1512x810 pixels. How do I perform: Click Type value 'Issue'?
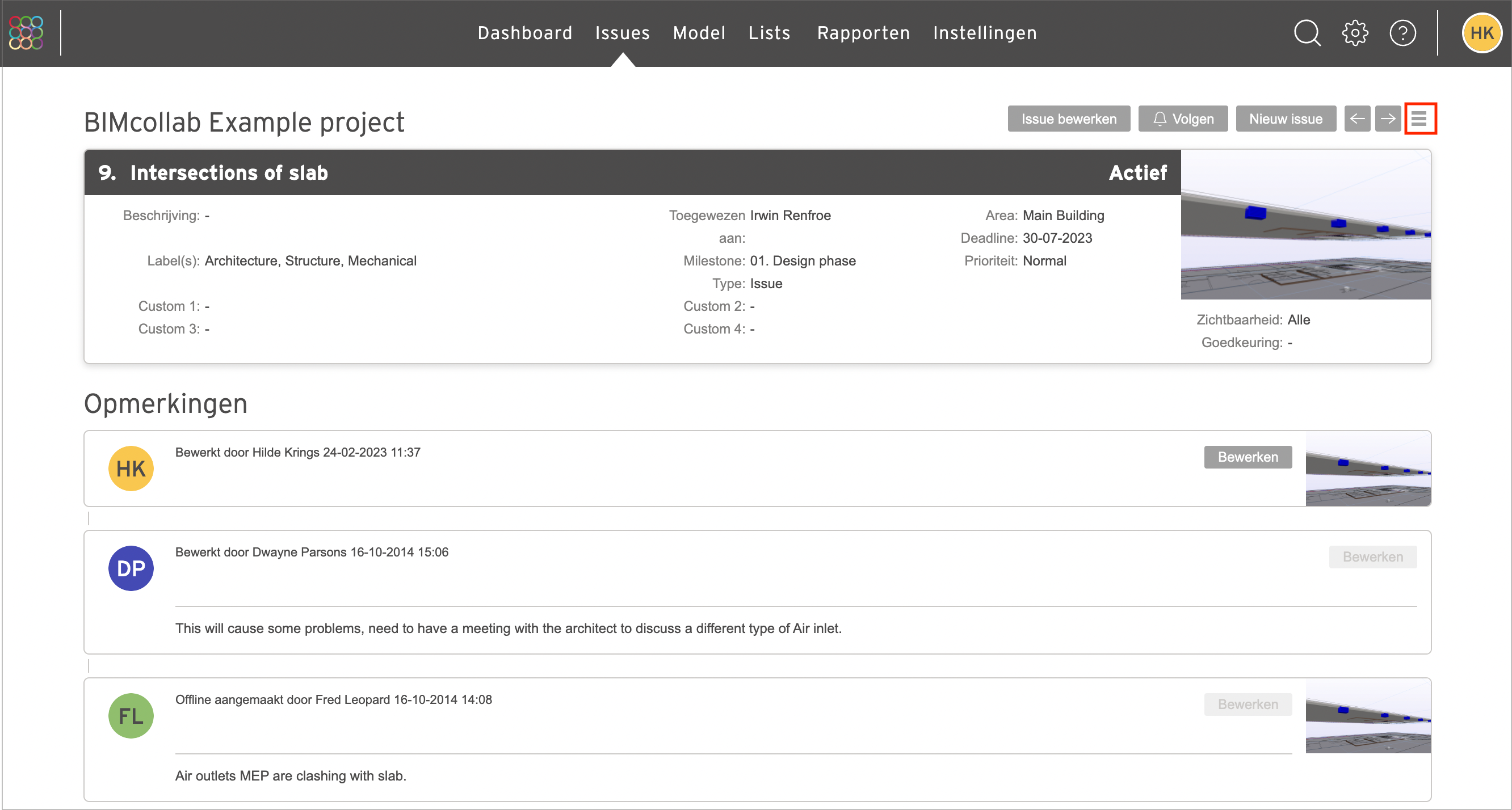pyautogui.click(x=766, y=285)
